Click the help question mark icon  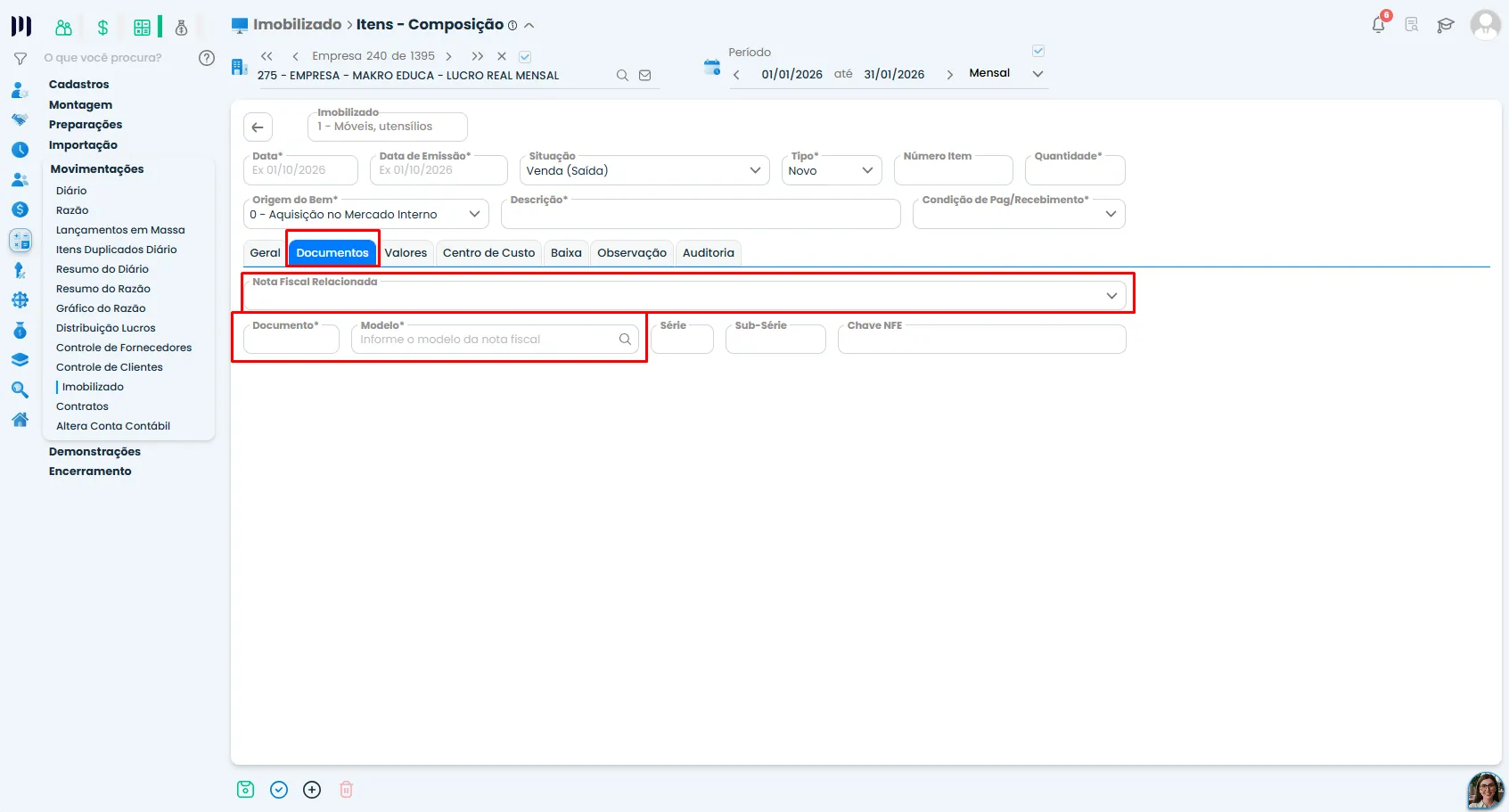pos(207,58)
